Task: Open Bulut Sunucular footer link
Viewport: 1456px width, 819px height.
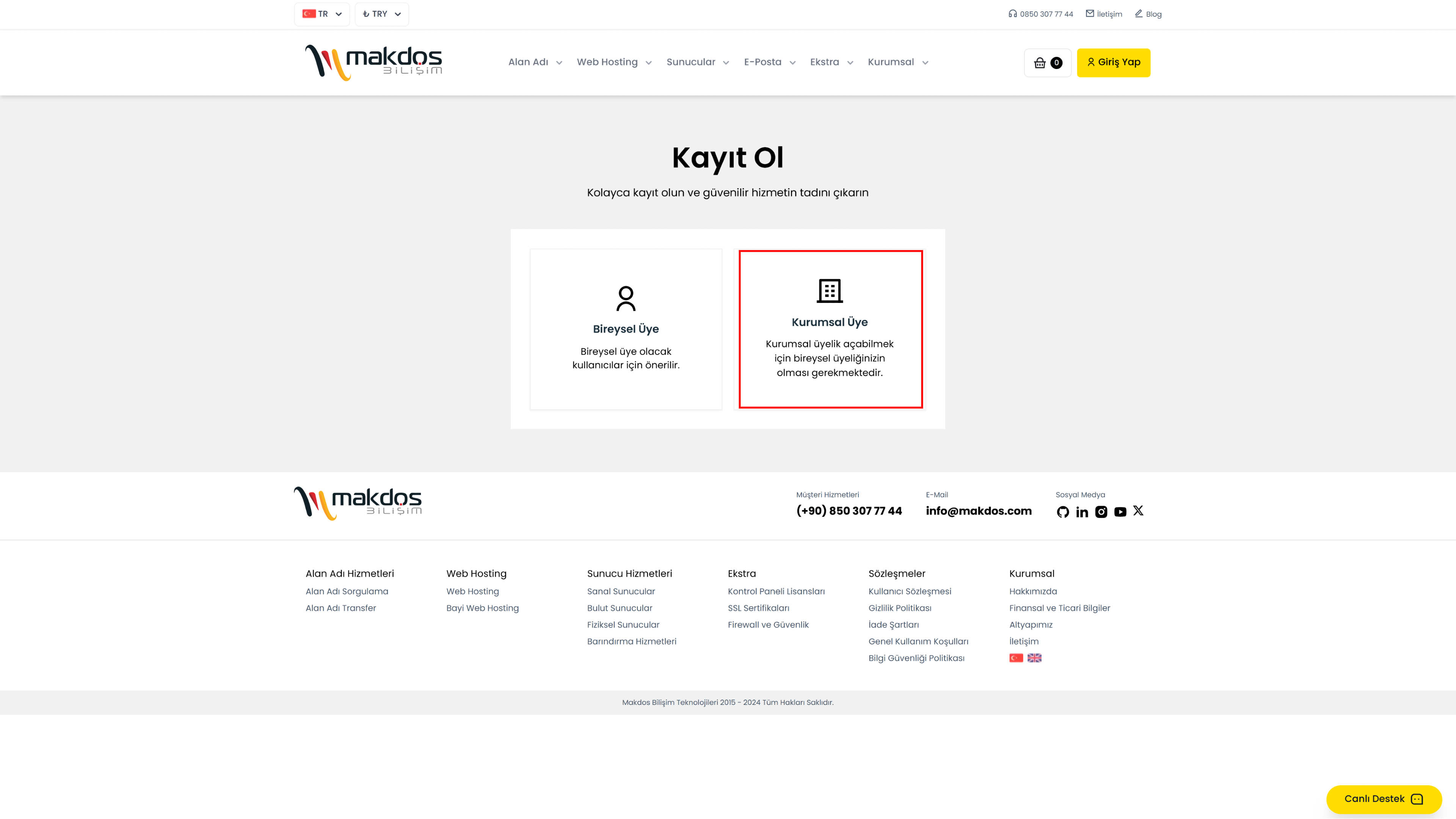Action: 620,608
